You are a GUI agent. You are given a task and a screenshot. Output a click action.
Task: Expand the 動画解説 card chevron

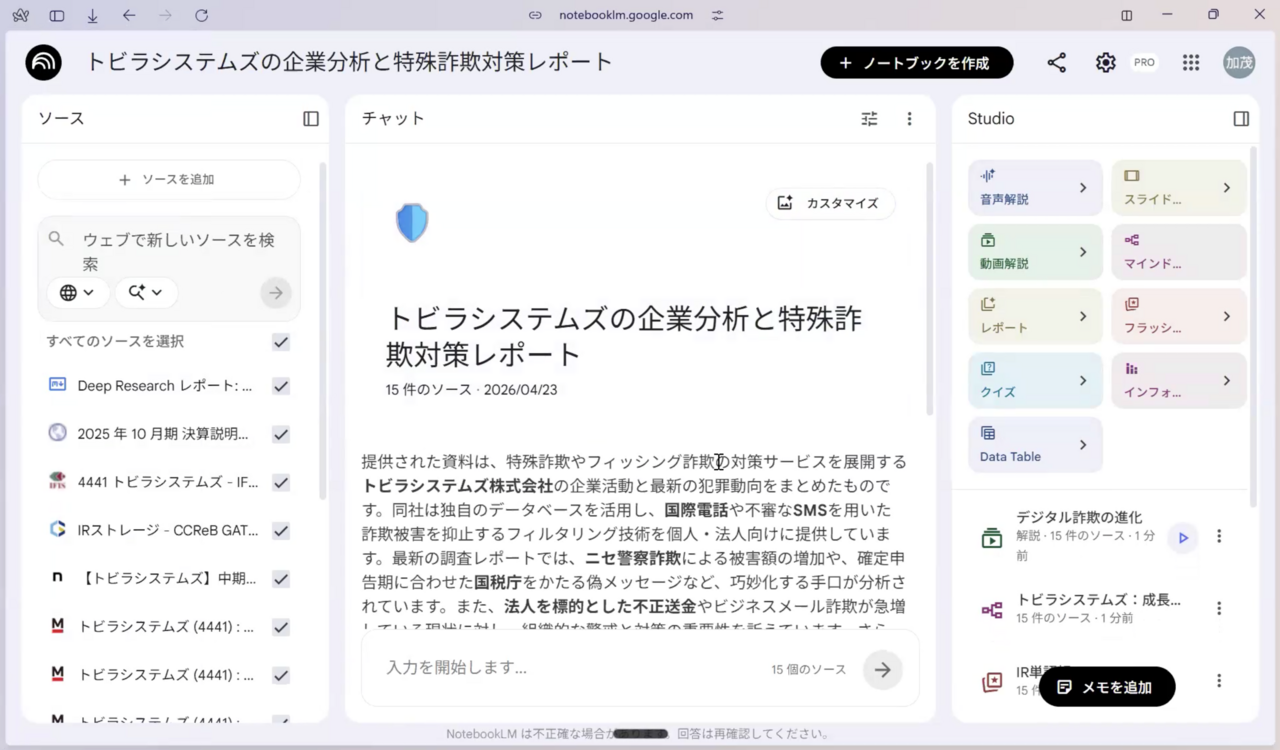(1083, 252)
